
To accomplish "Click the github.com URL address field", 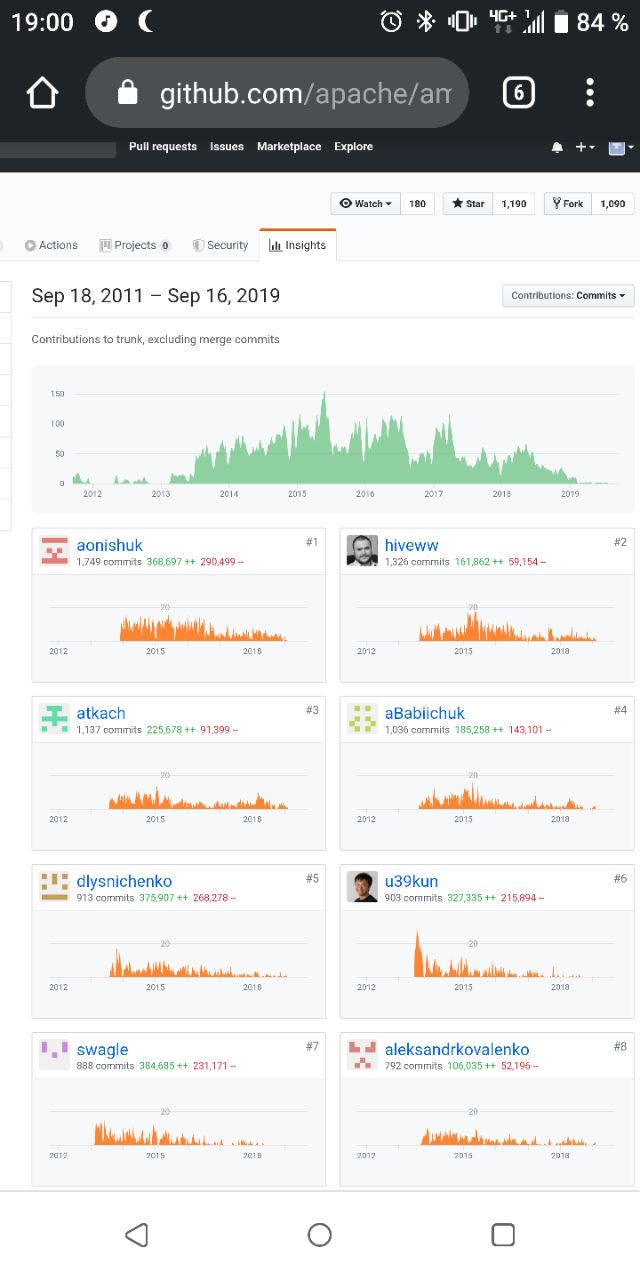I will click(277, 93).
